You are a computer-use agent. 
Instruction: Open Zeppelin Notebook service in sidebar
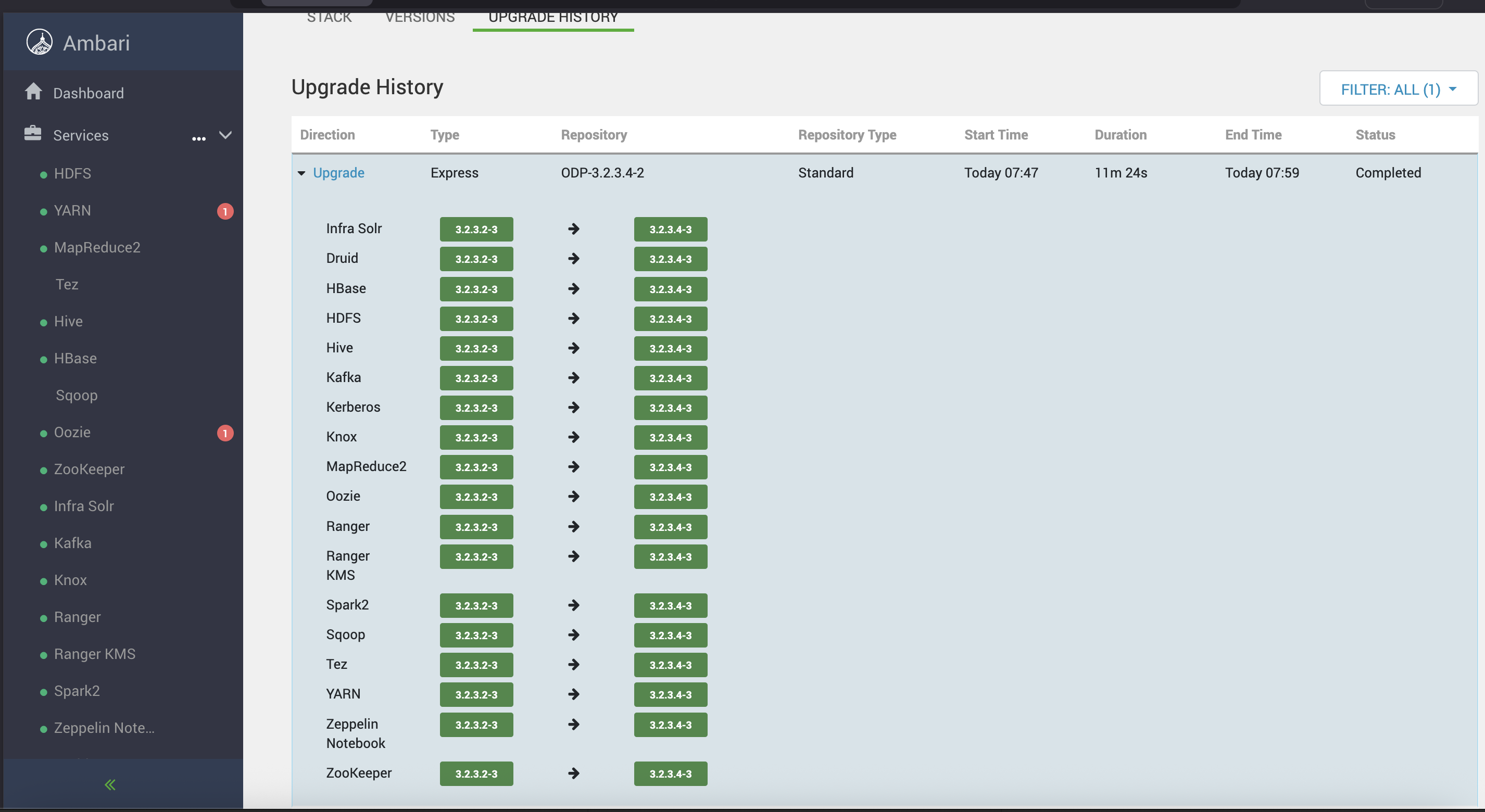pyautogui.click(x=104, y=728)
